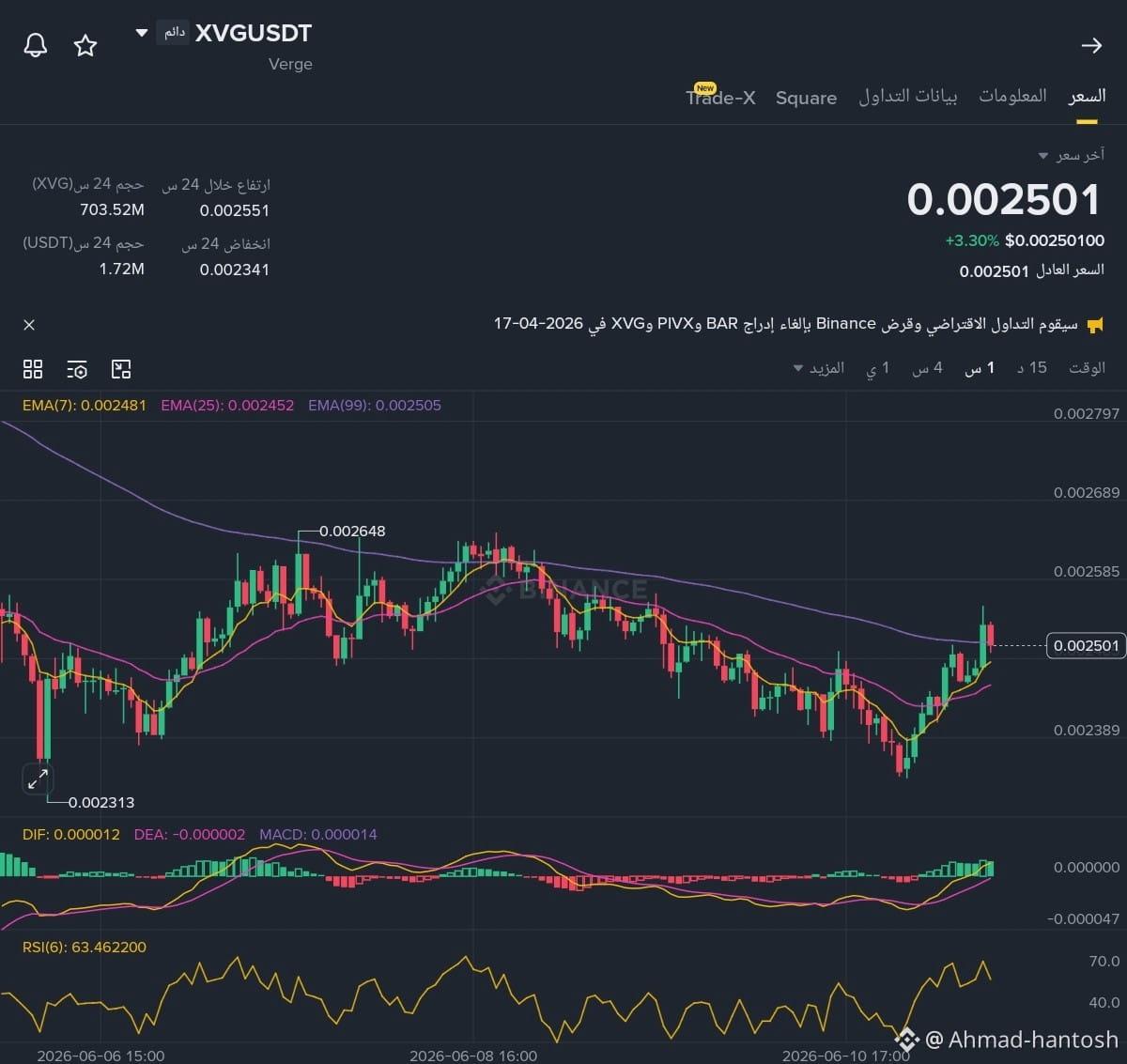Select the 4 س timeframe
The height and width of the screenshot is (1064, 1127).
coord(927,368)
